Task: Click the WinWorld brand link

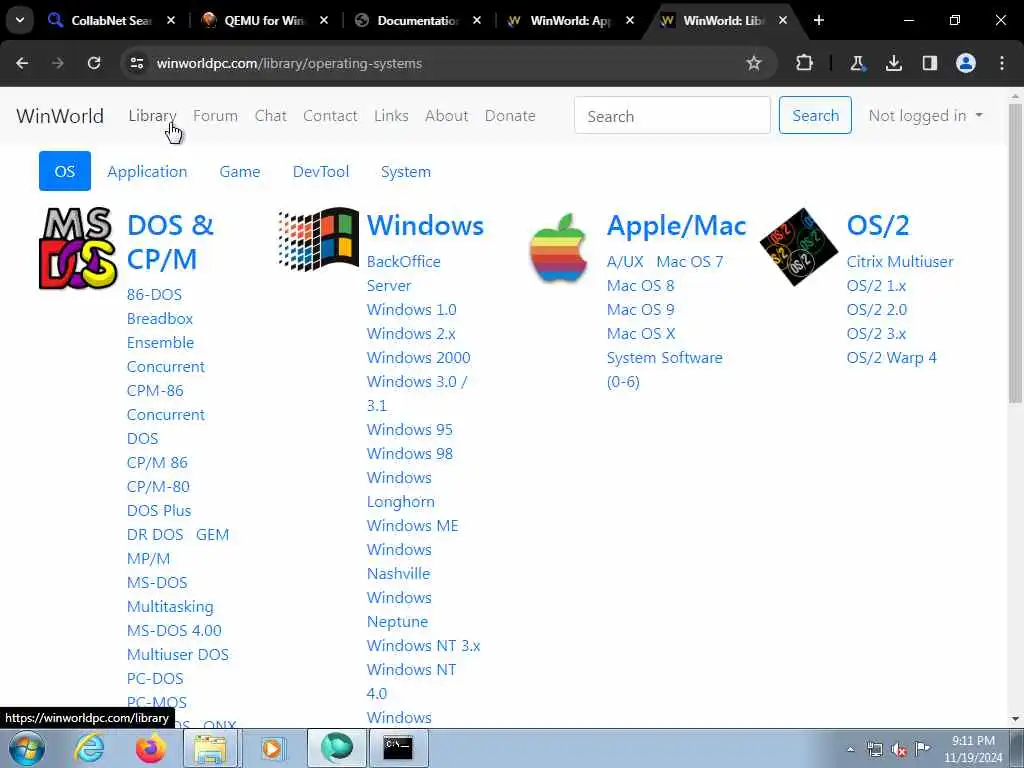Action: point(60,116)
